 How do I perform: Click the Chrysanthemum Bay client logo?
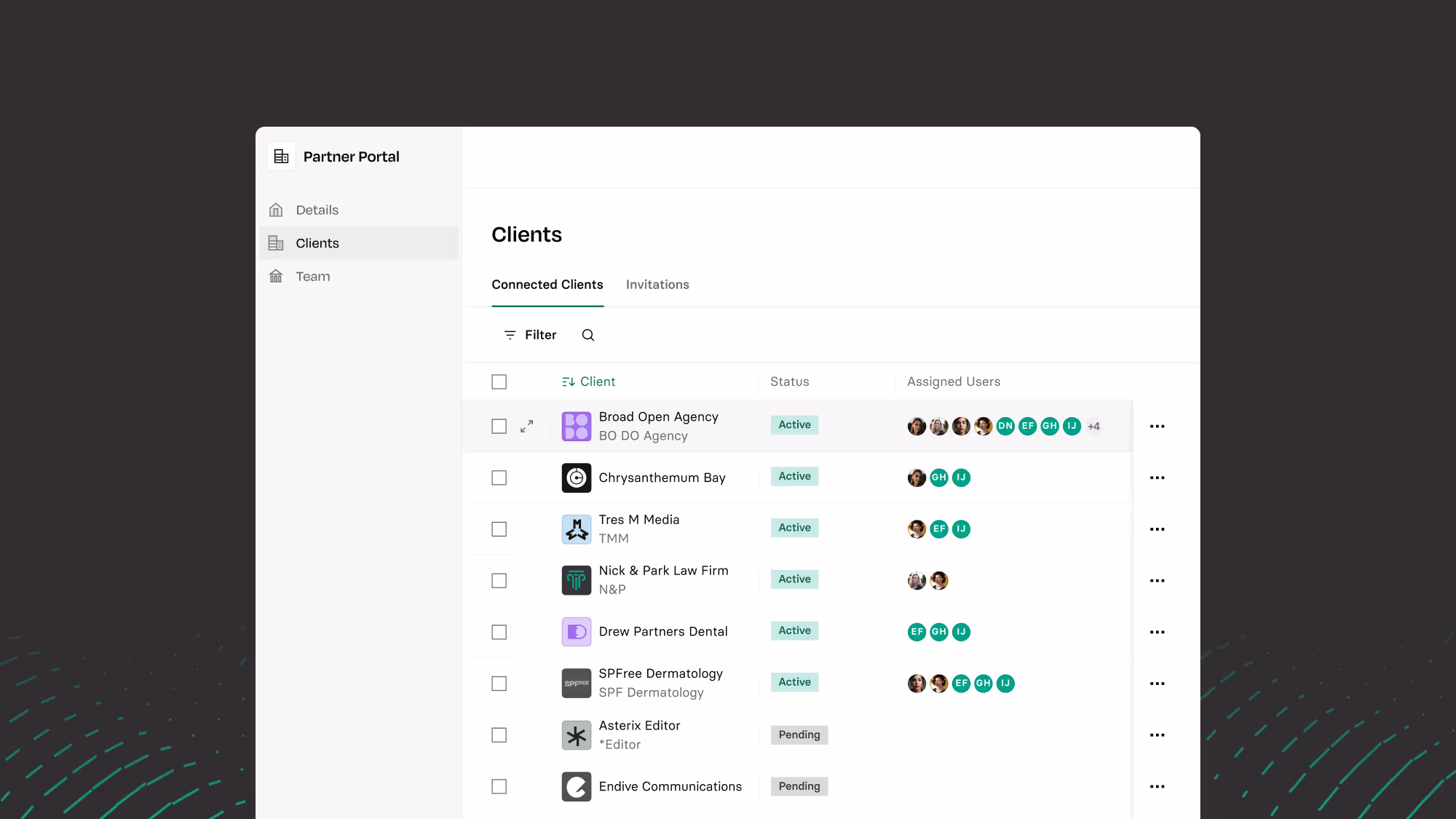pyautogui.click(x=576, y=478)
